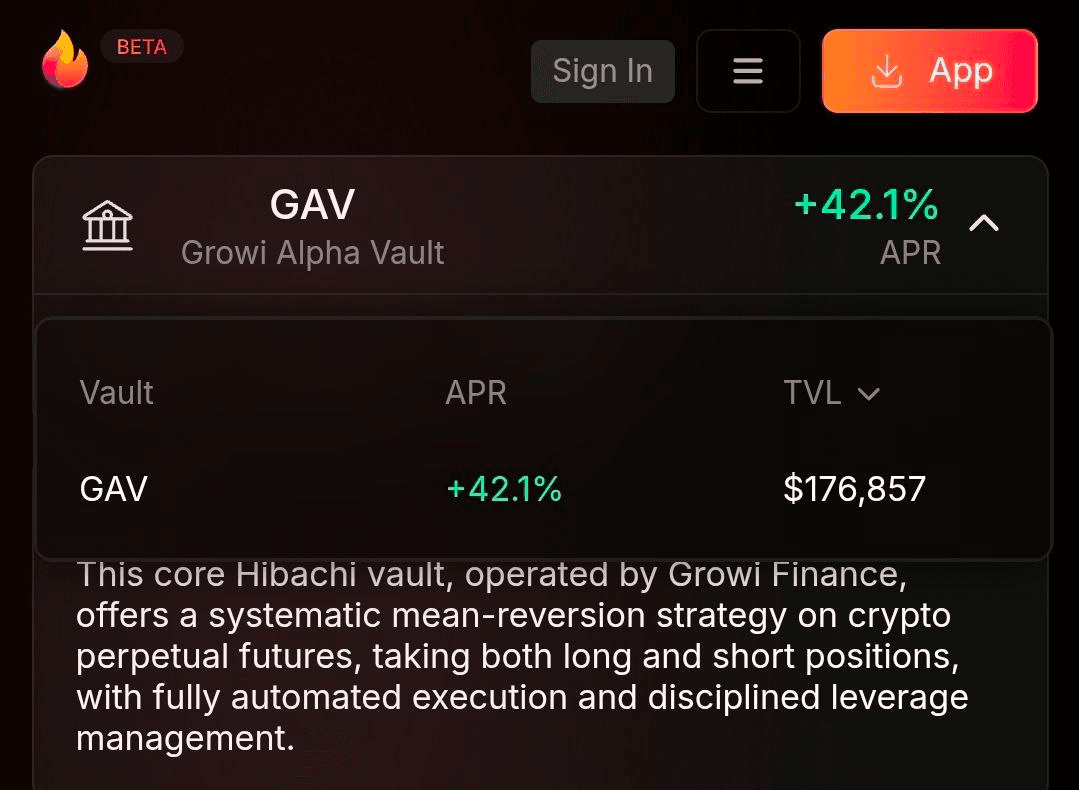
Task: Collapse the GAV card using the up chevron
Action: 984,224
